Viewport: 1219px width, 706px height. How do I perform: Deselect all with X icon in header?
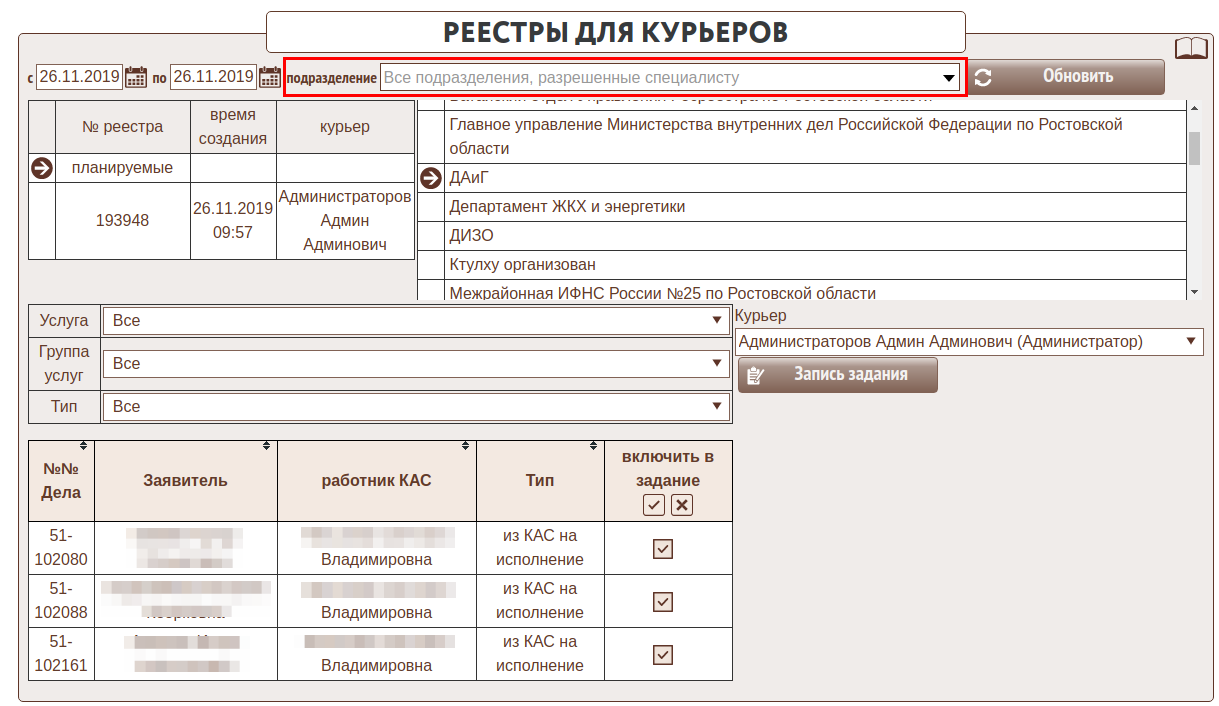[682, 505]
